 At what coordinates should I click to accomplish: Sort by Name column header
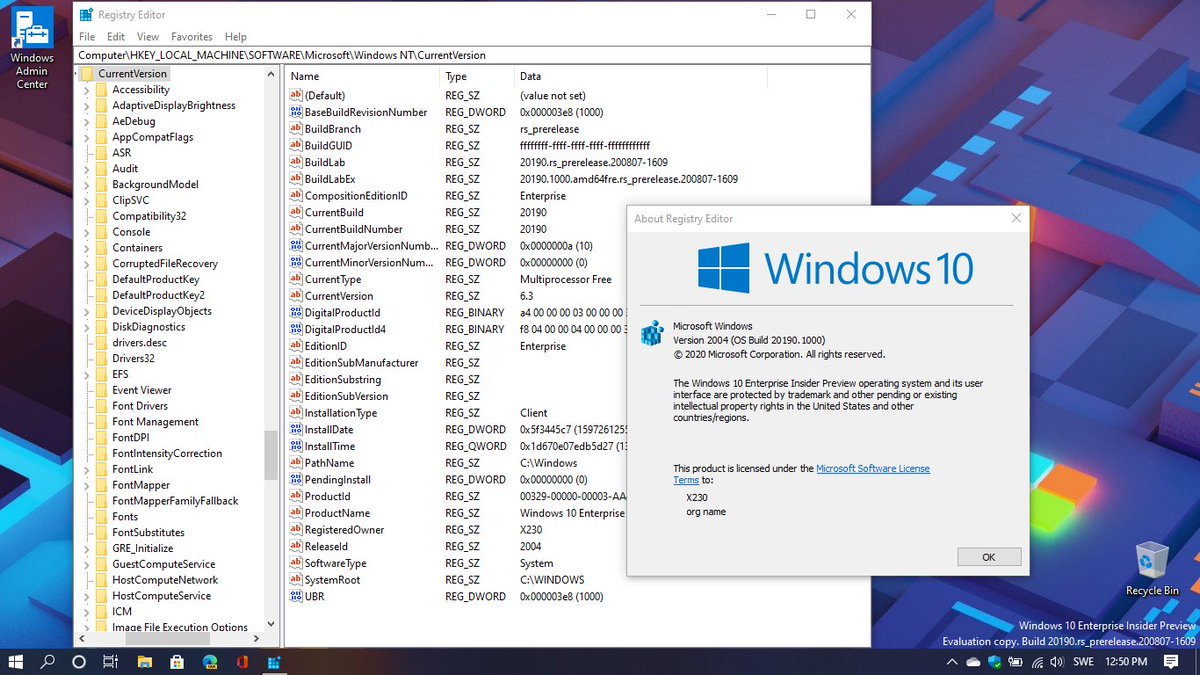click(x=362, y=76)
